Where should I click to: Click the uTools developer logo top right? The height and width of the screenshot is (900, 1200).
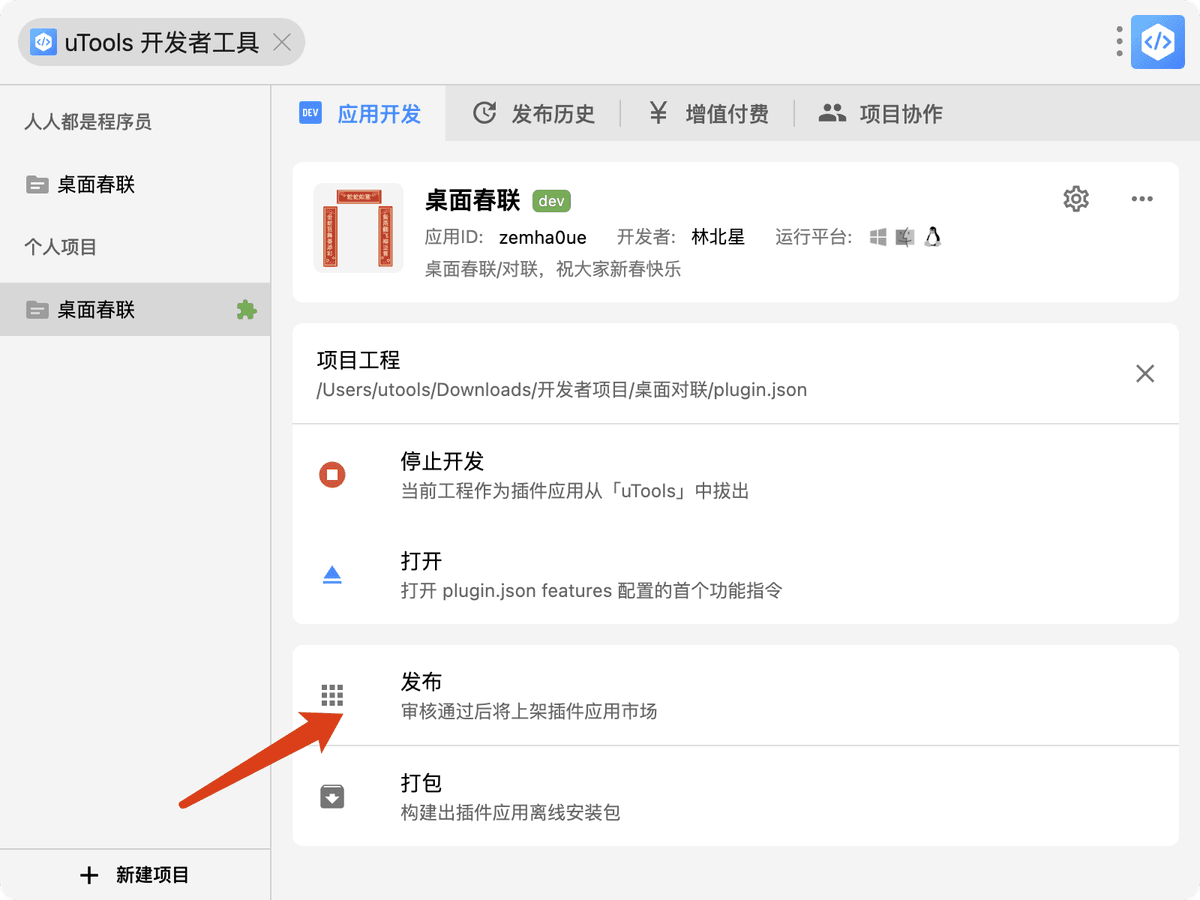[x=1157, y=42]
